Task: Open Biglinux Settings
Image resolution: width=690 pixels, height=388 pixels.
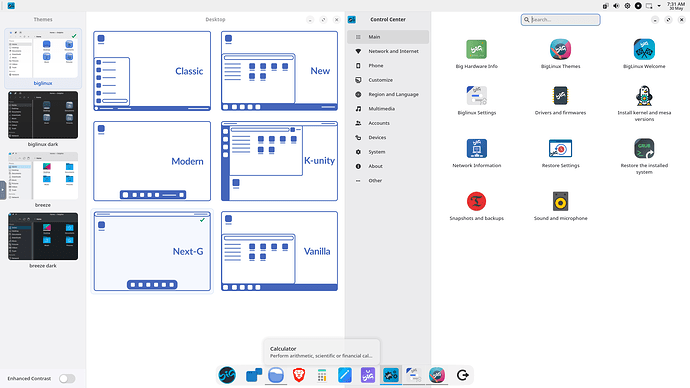Action: tap(477, 101)
